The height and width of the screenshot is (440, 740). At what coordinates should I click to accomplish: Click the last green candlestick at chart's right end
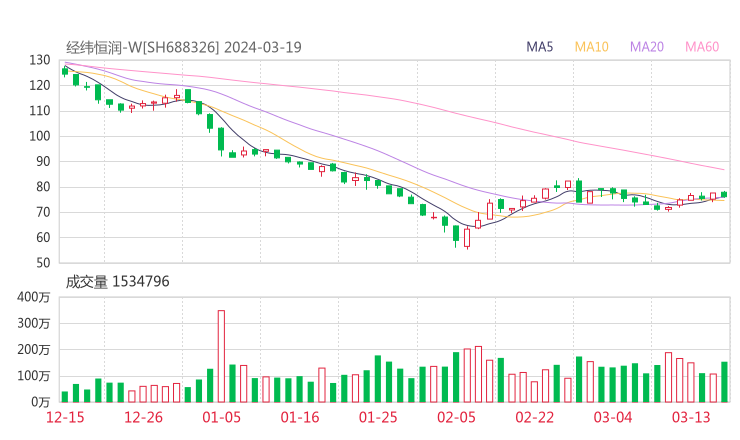(724, 195)
